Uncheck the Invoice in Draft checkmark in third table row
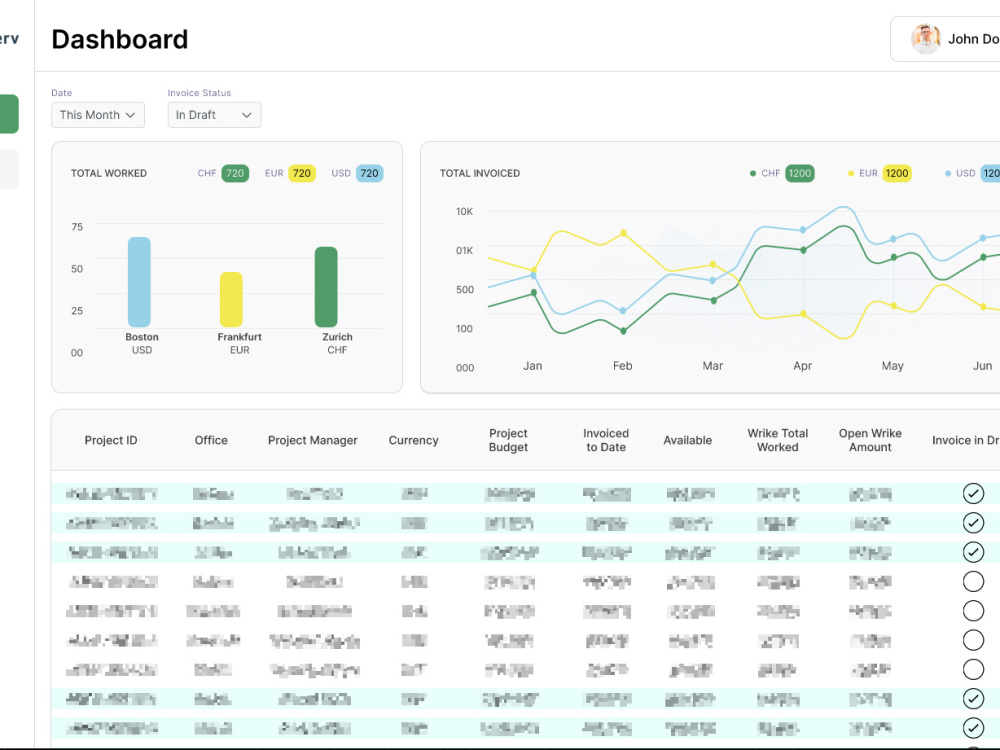This screenshot has width=1000, height=750. pos(973,552)
